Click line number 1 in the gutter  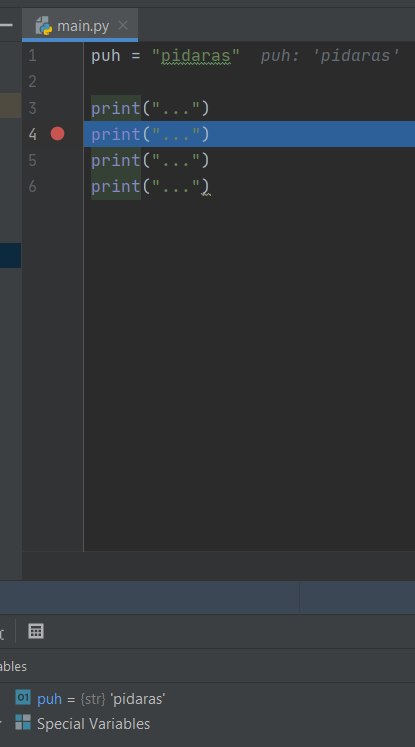click(32, 56)
